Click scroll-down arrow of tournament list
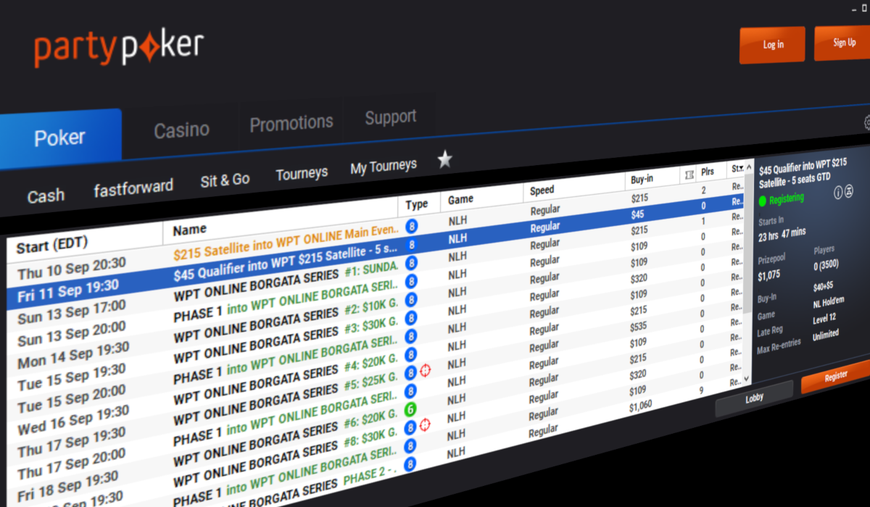The height and width of the screenshot is (507, 870). tap(747, 378)
